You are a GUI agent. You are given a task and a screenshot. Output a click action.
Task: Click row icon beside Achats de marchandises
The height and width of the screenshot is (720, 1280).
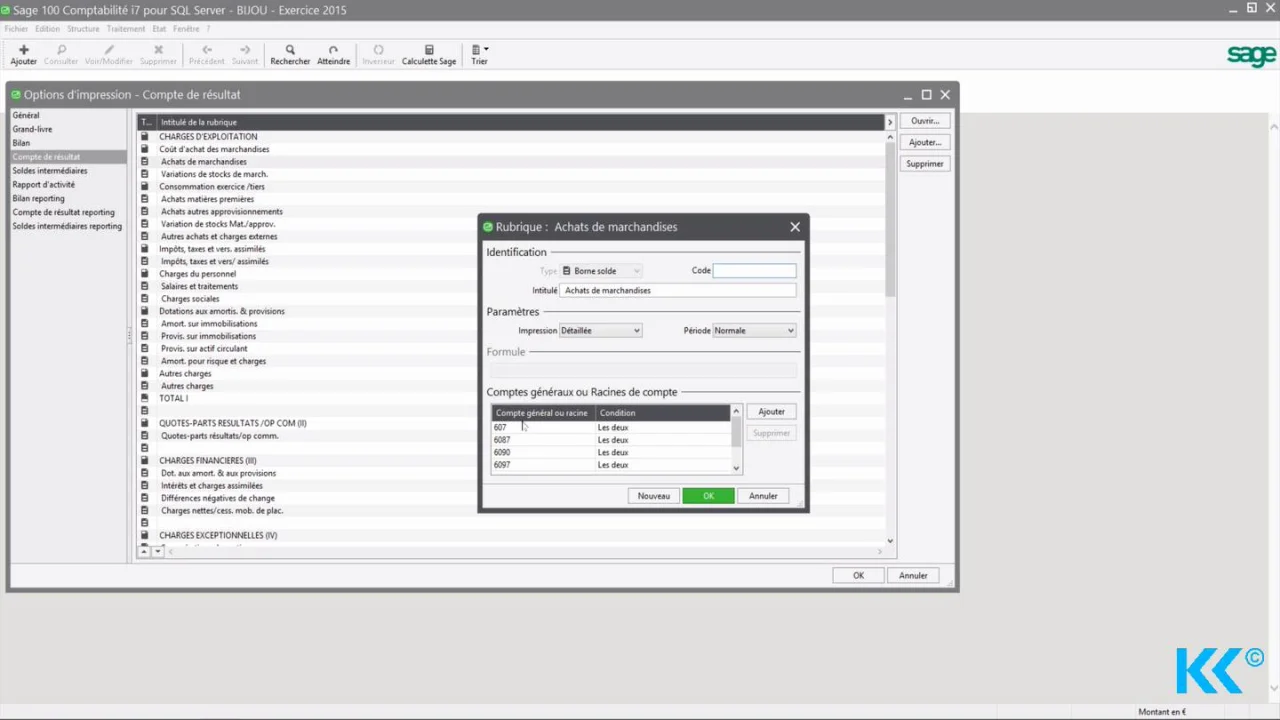144,161
